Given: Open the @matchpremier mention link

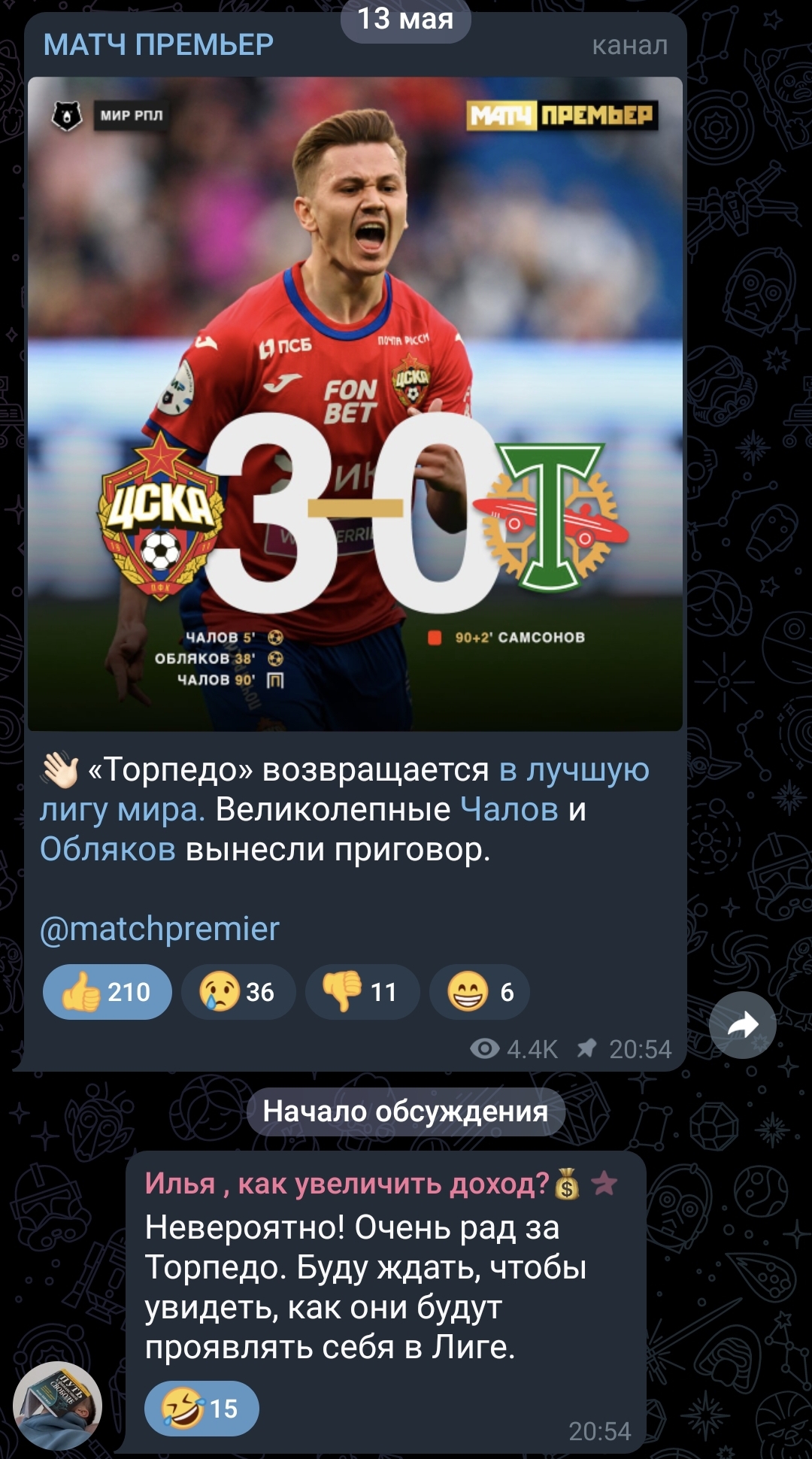Looking at the screenshot, I should 159,929.
